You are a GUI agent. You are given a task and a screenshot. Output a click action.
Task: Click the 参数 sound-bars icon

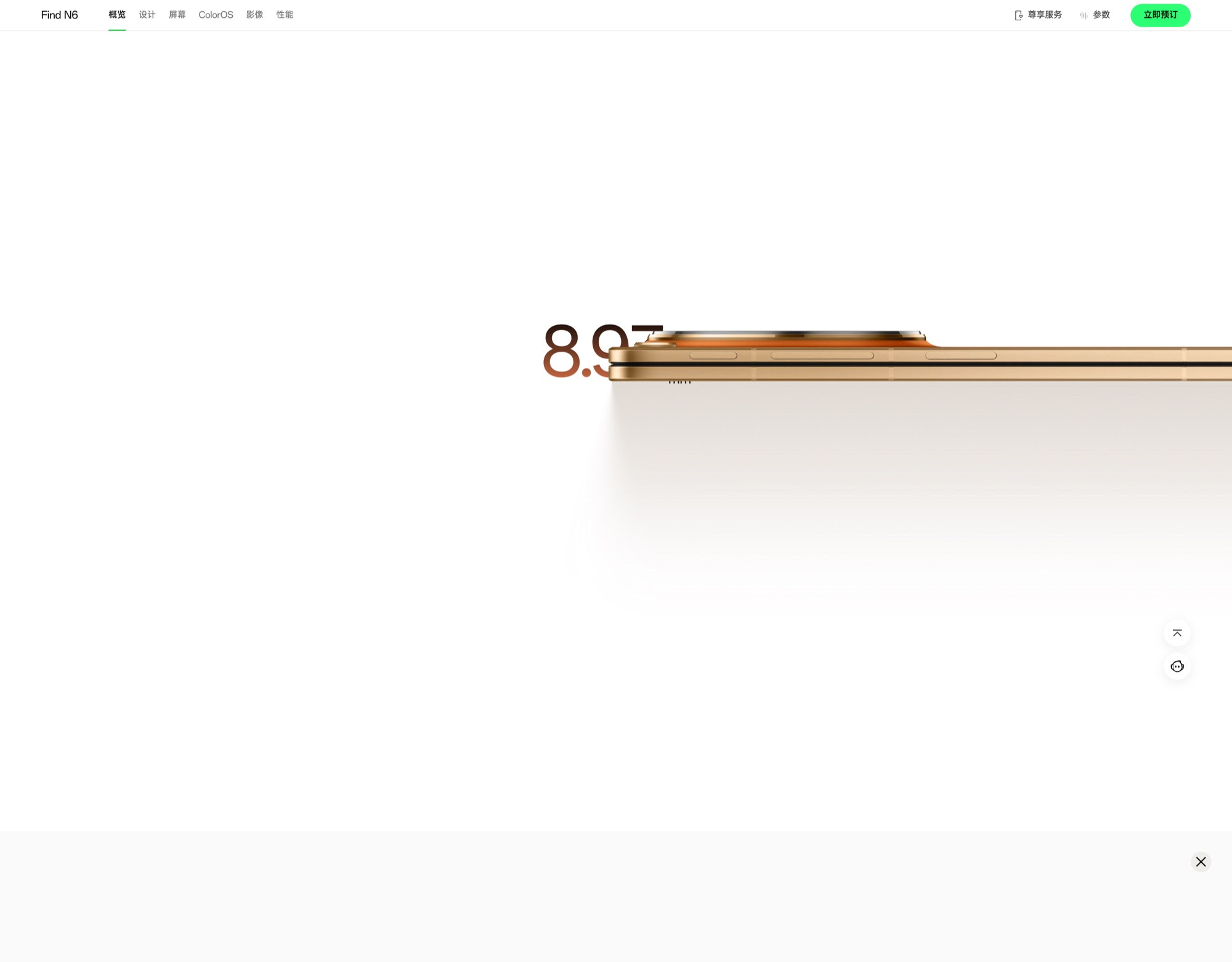(x=1084, y=15)
